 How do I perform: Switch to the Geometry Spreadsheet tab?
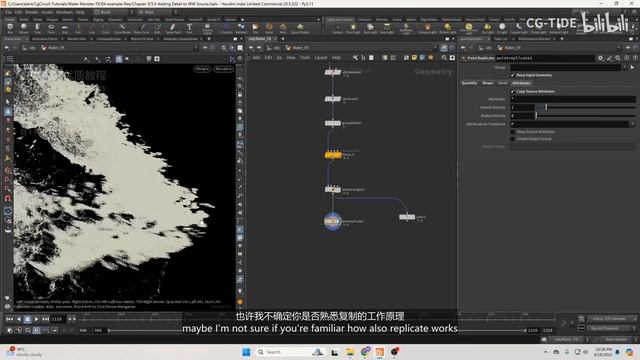tap(180, 39)
